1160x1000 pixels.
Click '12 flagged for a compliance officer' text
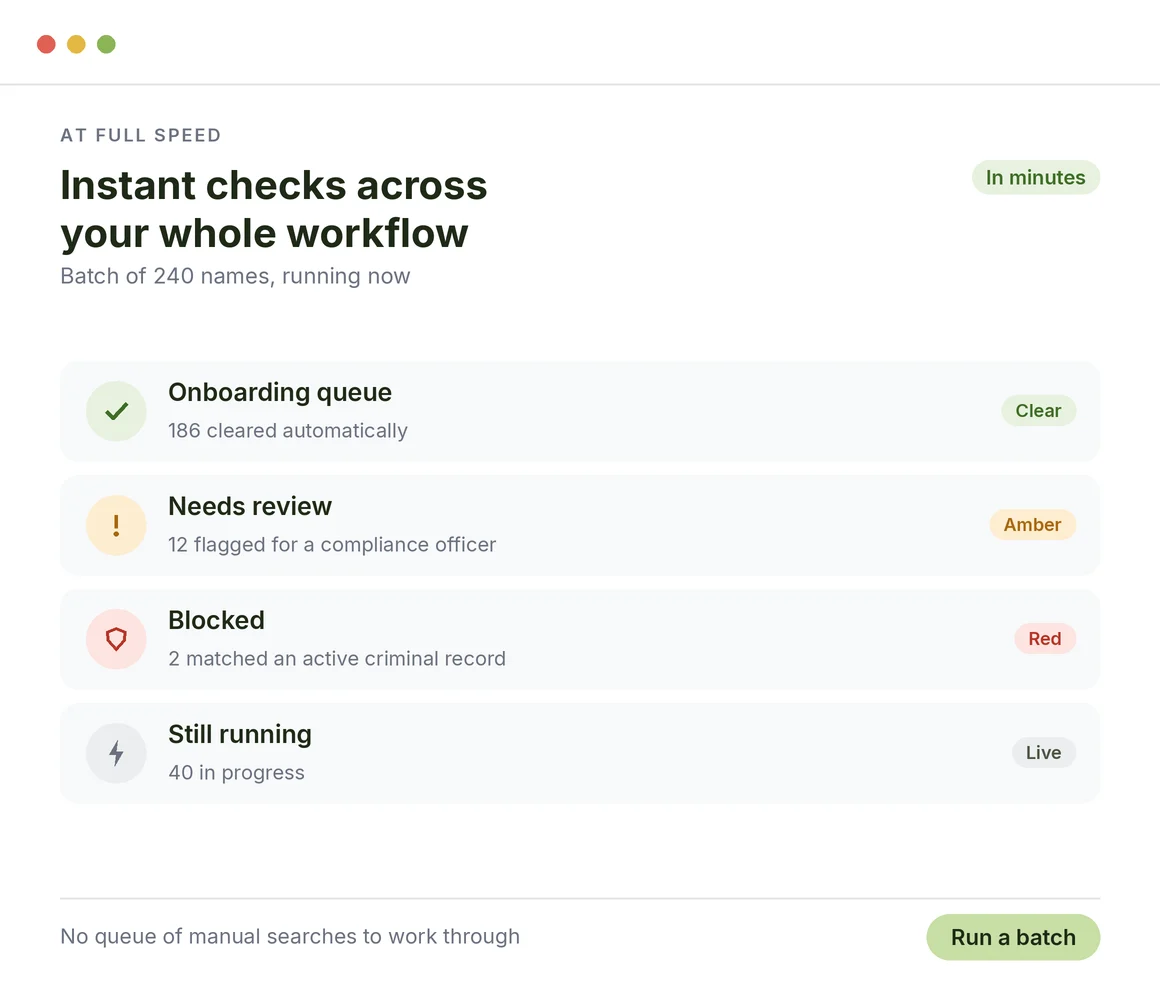pos(332,544)
